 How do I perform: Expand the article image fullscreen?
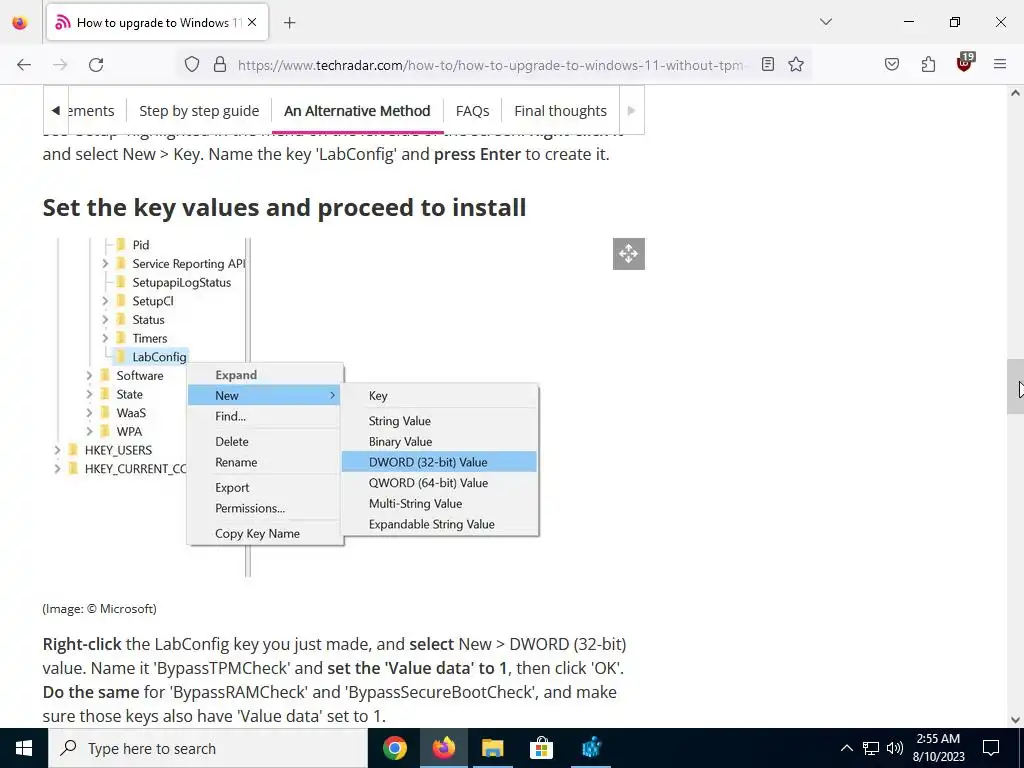tap(628, 253)
